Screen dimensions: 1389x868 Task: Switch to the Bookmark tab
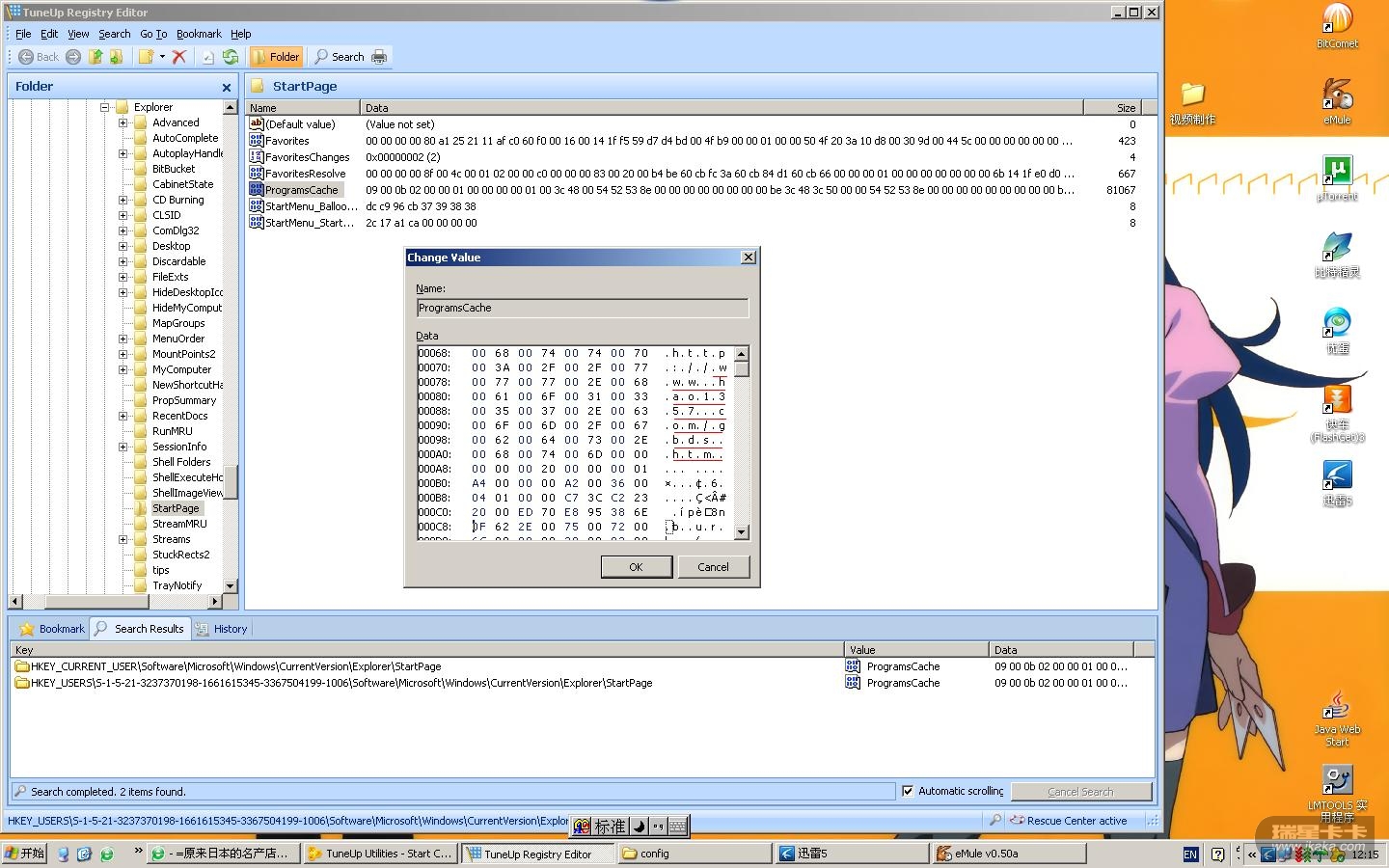52,629
